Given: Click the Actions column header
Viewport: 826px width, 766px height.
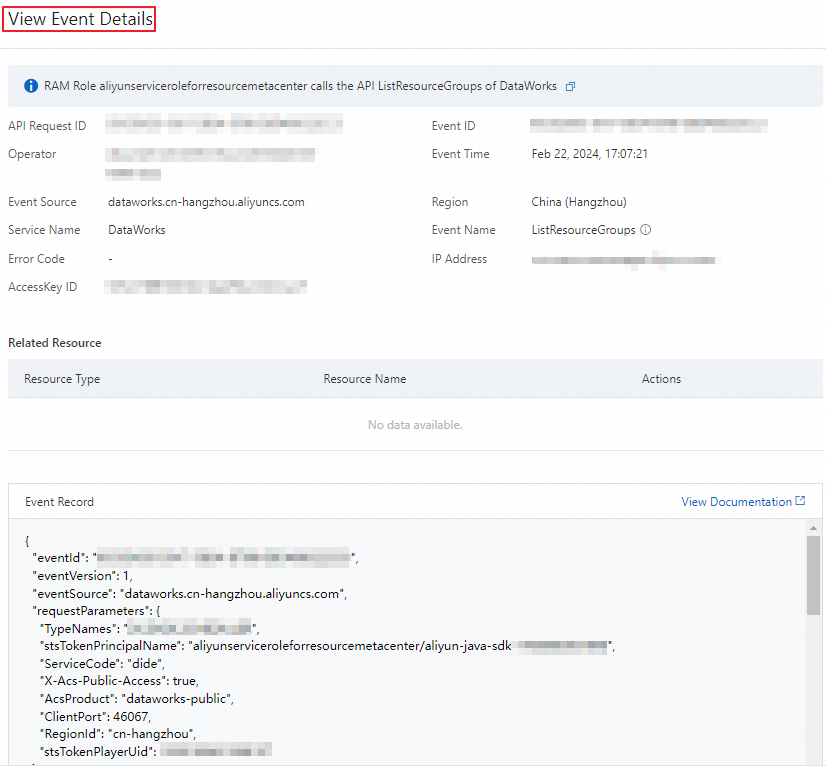Looking at the screenshot, I should pos(661,379).
